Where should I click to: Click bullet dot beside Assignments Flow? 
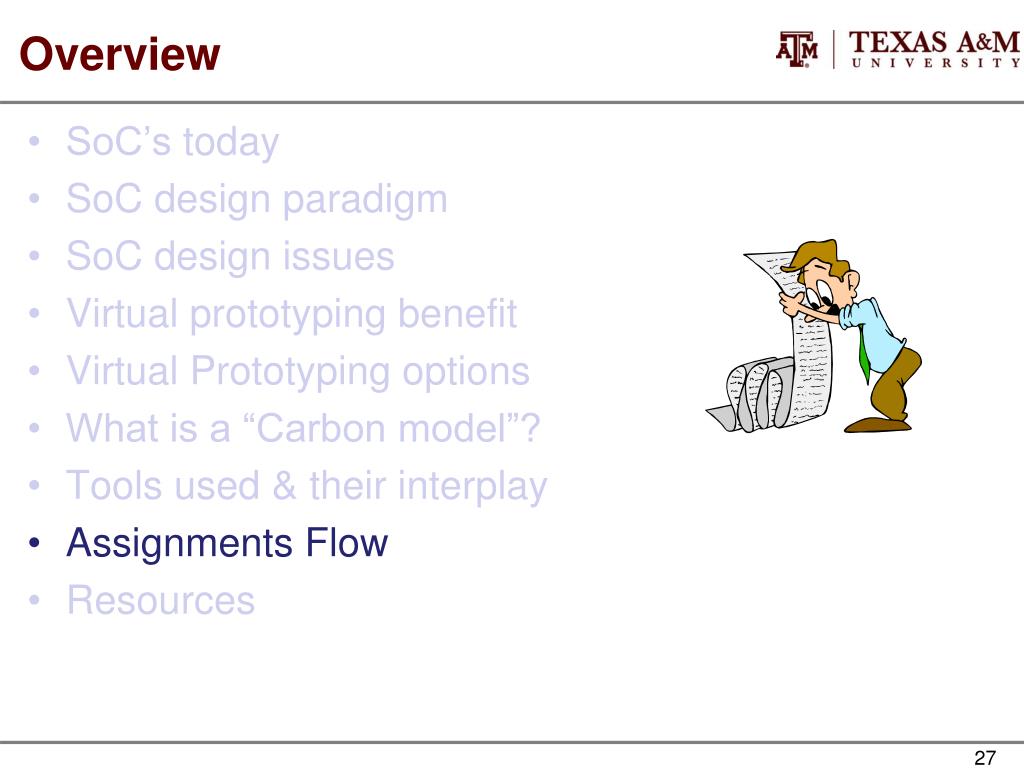[x=35, y=543]
